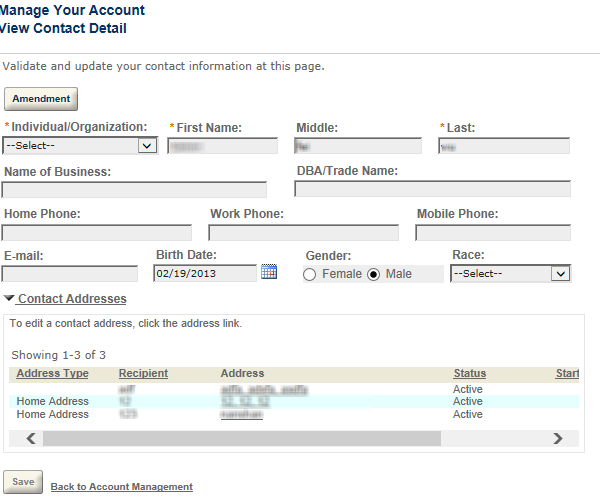Collapse the Contact Addresses section

[x=66, y=299]
